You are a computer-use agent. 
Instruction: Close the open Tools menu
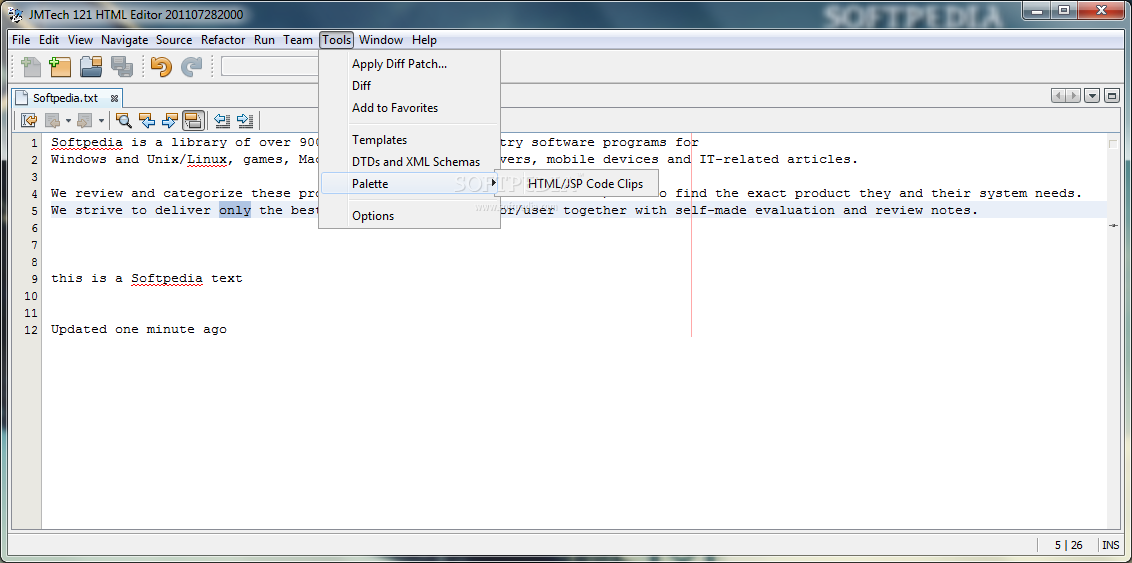click(x=336, y=40)
